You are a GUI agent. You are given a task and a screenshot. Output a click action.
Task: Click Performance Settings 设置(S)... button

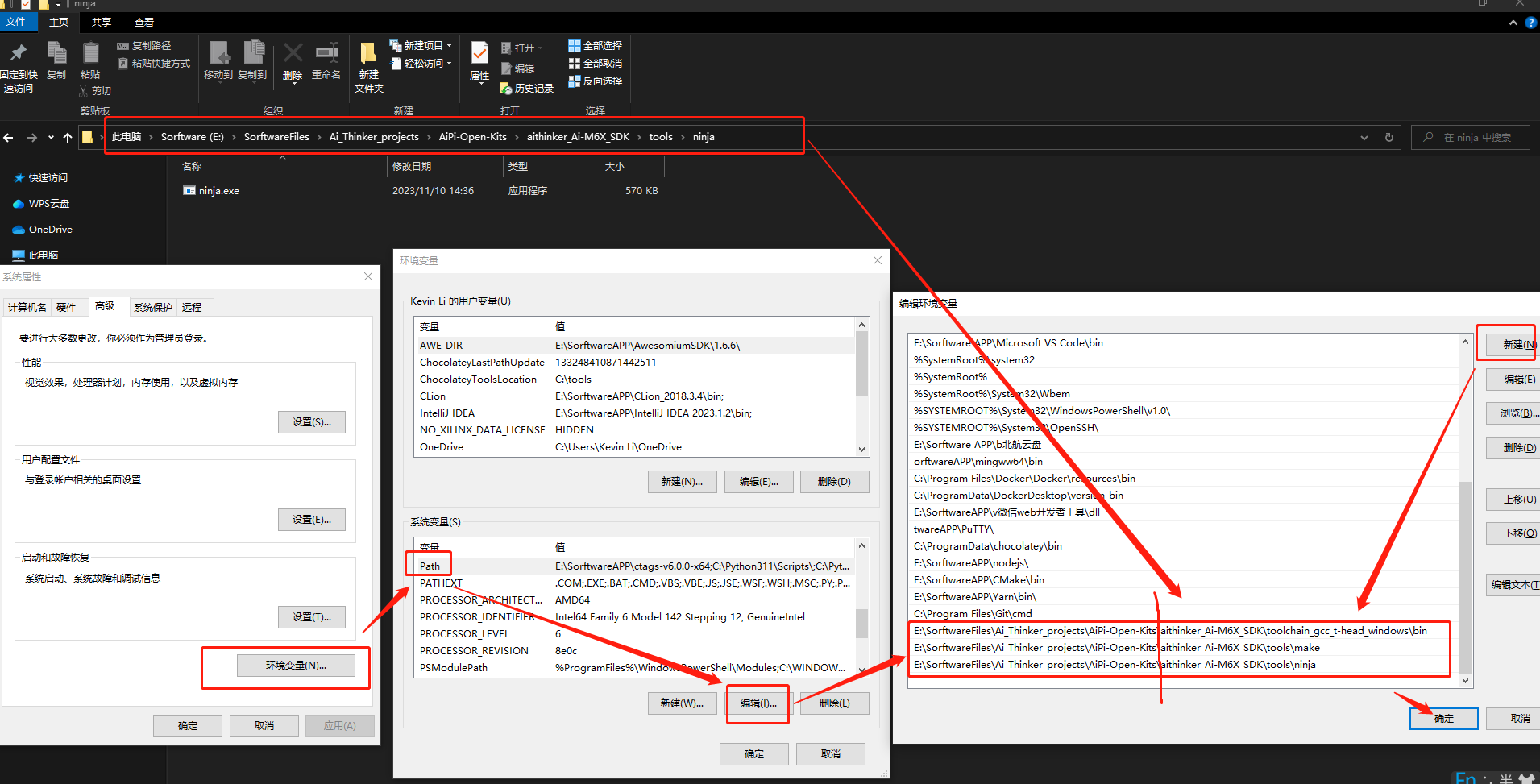312,422
